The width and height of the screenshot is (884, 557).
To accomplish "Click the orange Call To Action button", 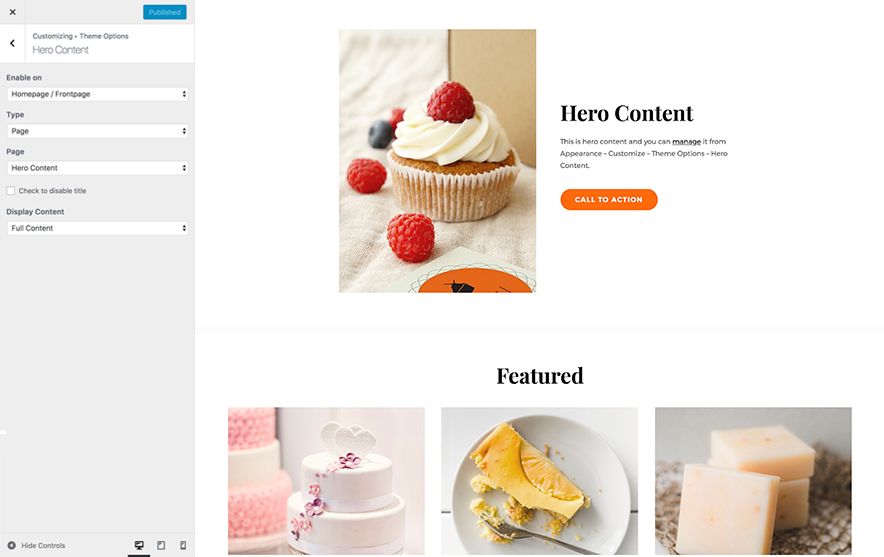I will 609,200.
